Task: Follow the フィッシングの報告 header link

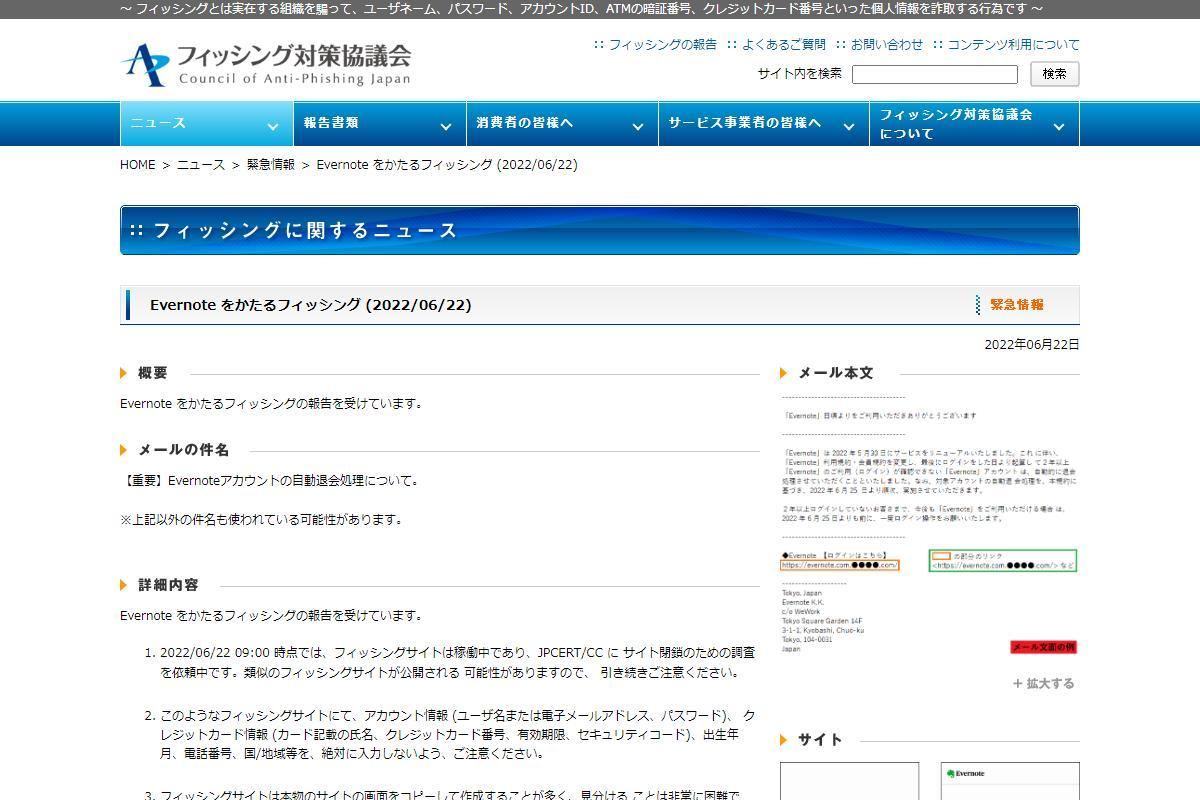Action: coord(662,45)
